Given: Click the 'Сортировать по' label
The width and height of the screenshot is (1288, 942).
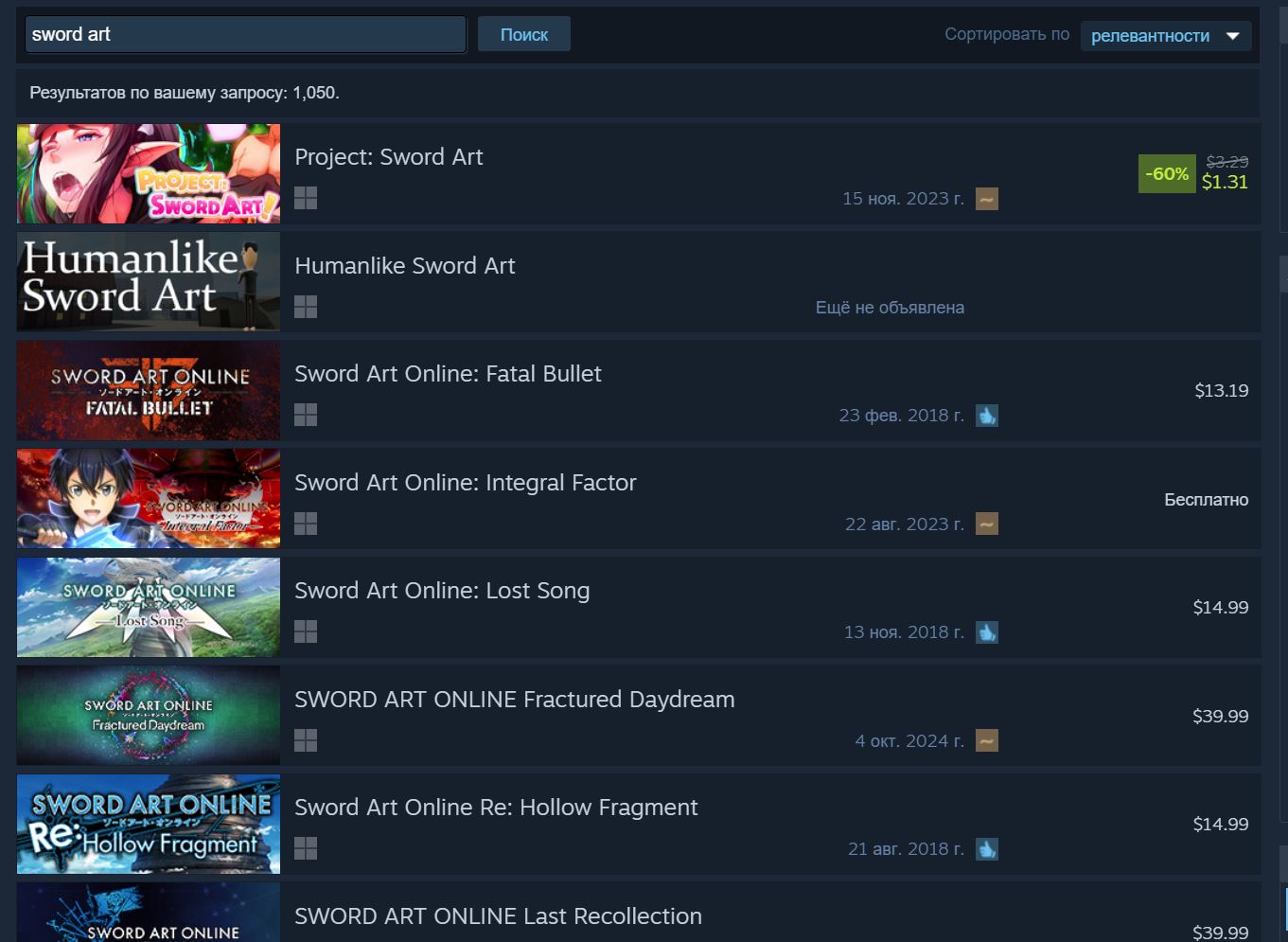Looking at the screenshot, I should point(1007,34).
